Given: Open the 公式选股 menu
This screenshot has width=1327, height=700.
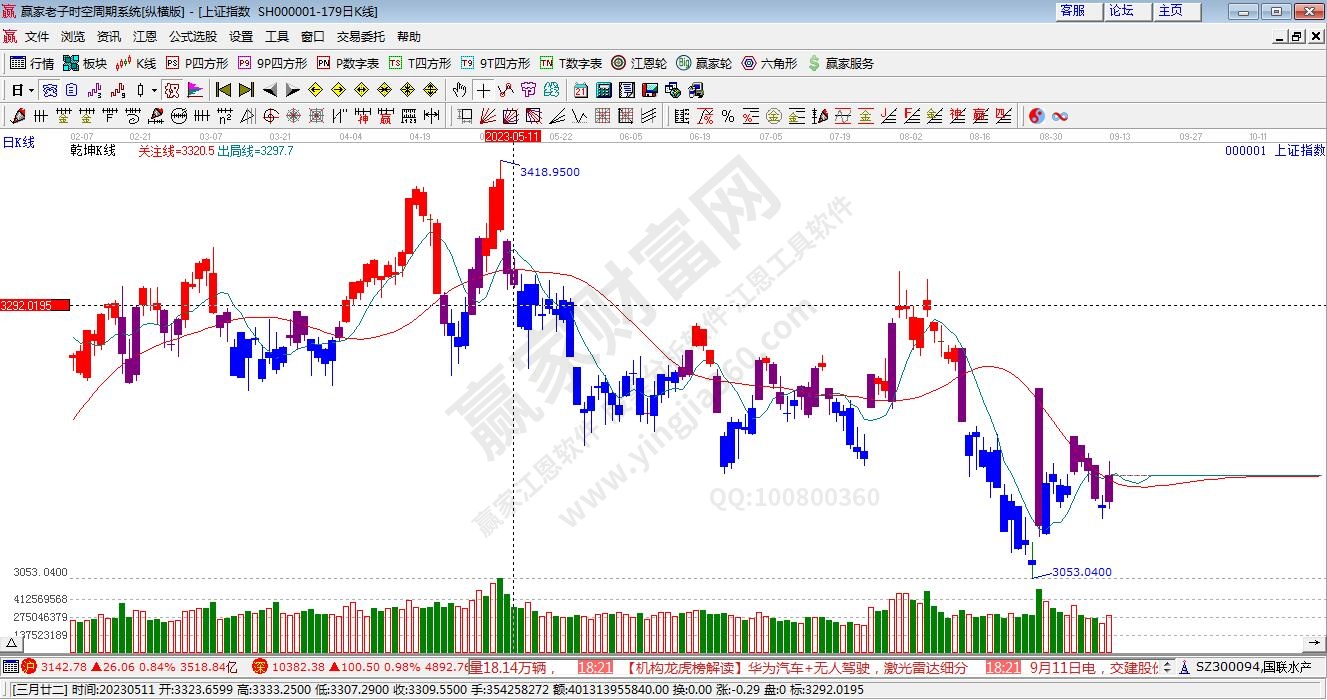Looking at the screenshot, I should 192,36.
